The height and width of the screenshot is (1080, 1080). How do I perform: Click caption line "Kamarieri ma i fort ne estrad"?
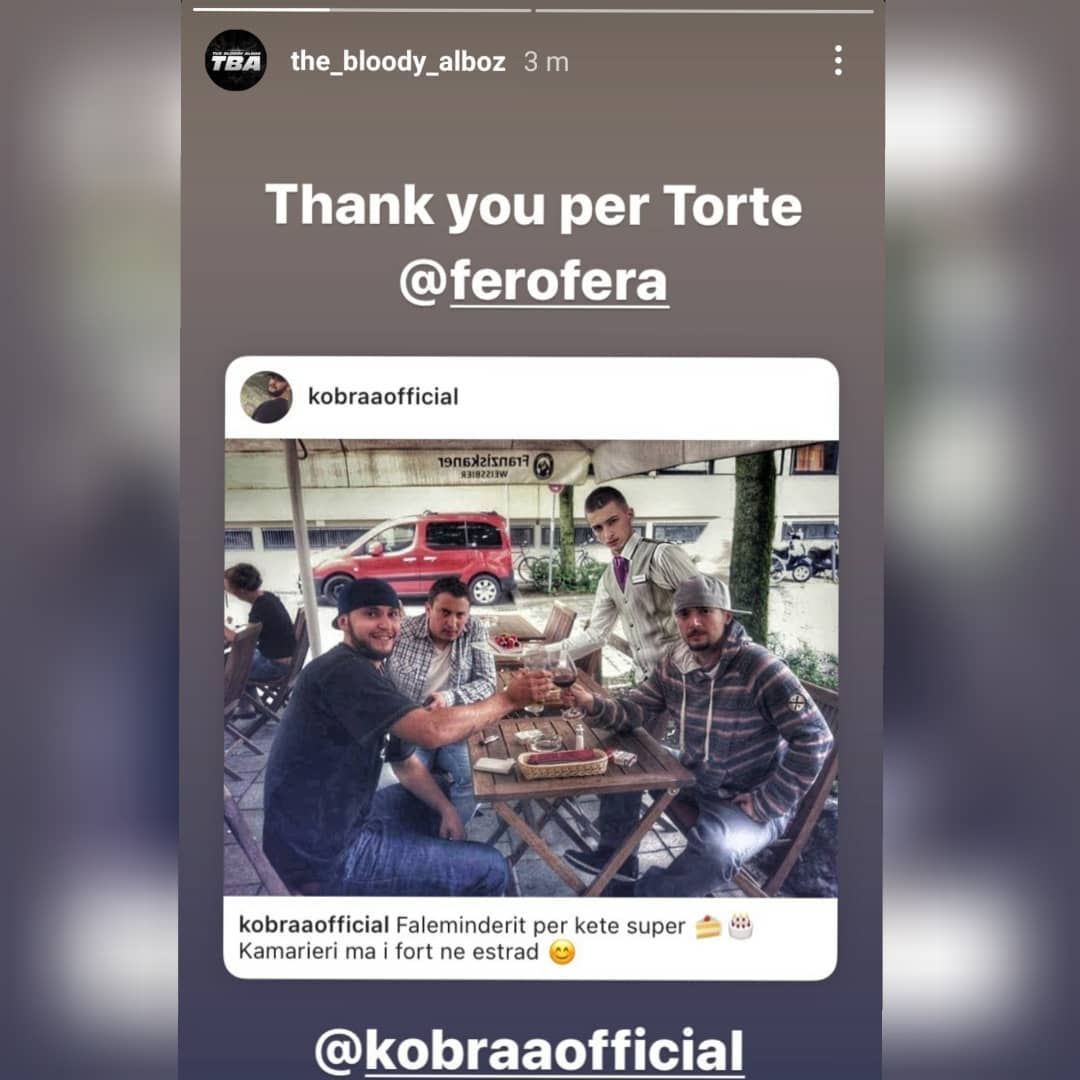388,952
